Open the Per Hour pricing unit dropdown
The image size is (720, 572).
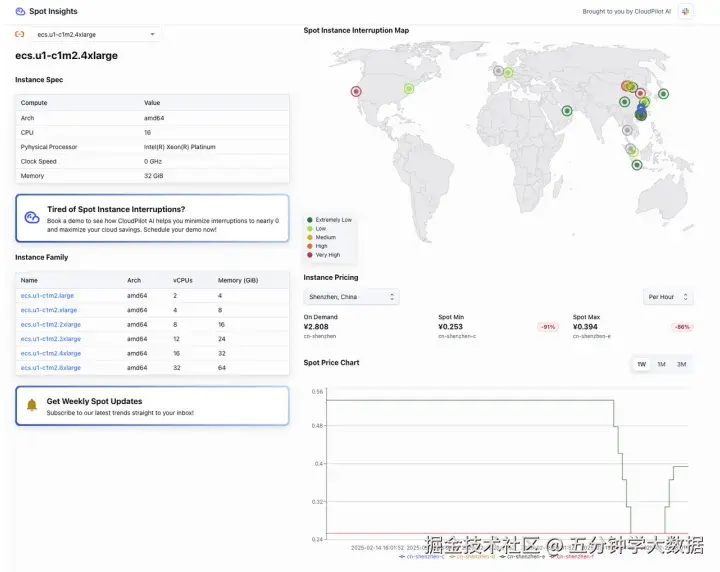pyautogui.click(x=668, y=297)
